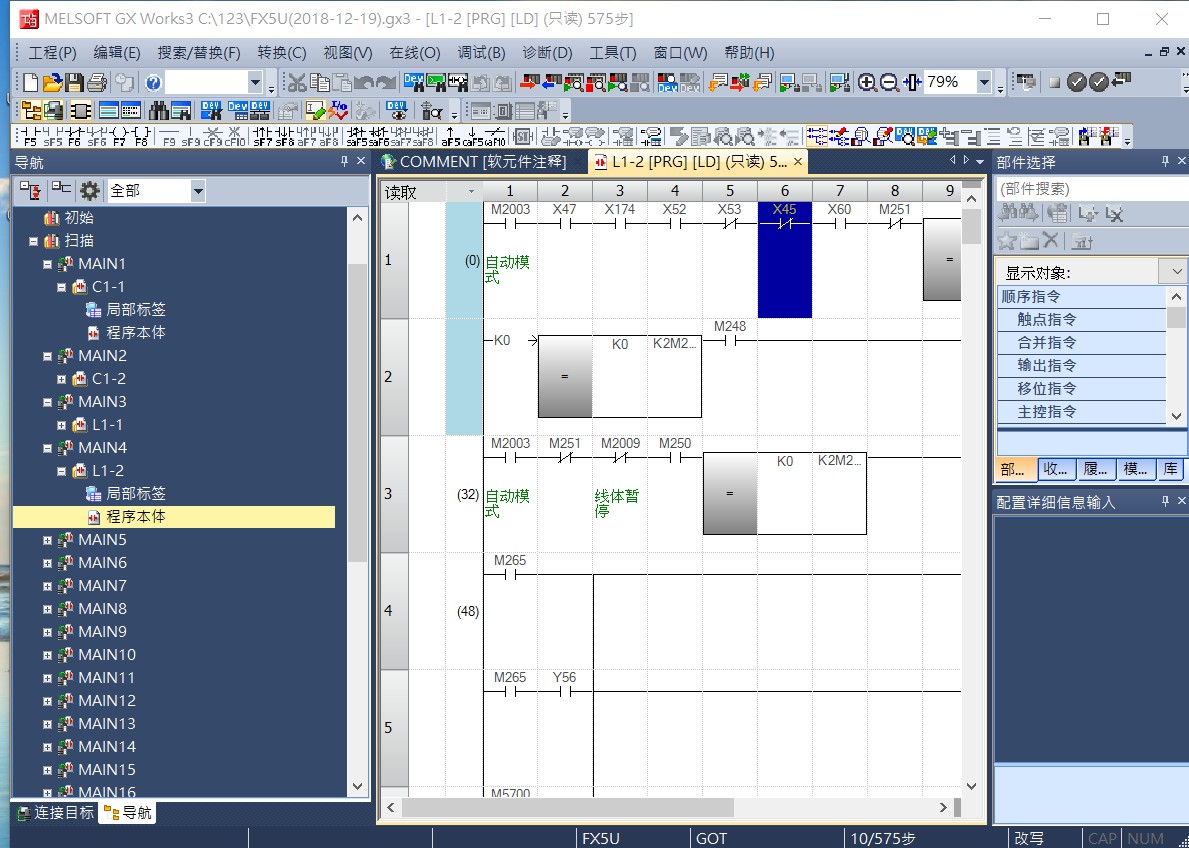Collapse the MAIN1 tree node
Screen dimensions: 1189x848
(47, 264)
